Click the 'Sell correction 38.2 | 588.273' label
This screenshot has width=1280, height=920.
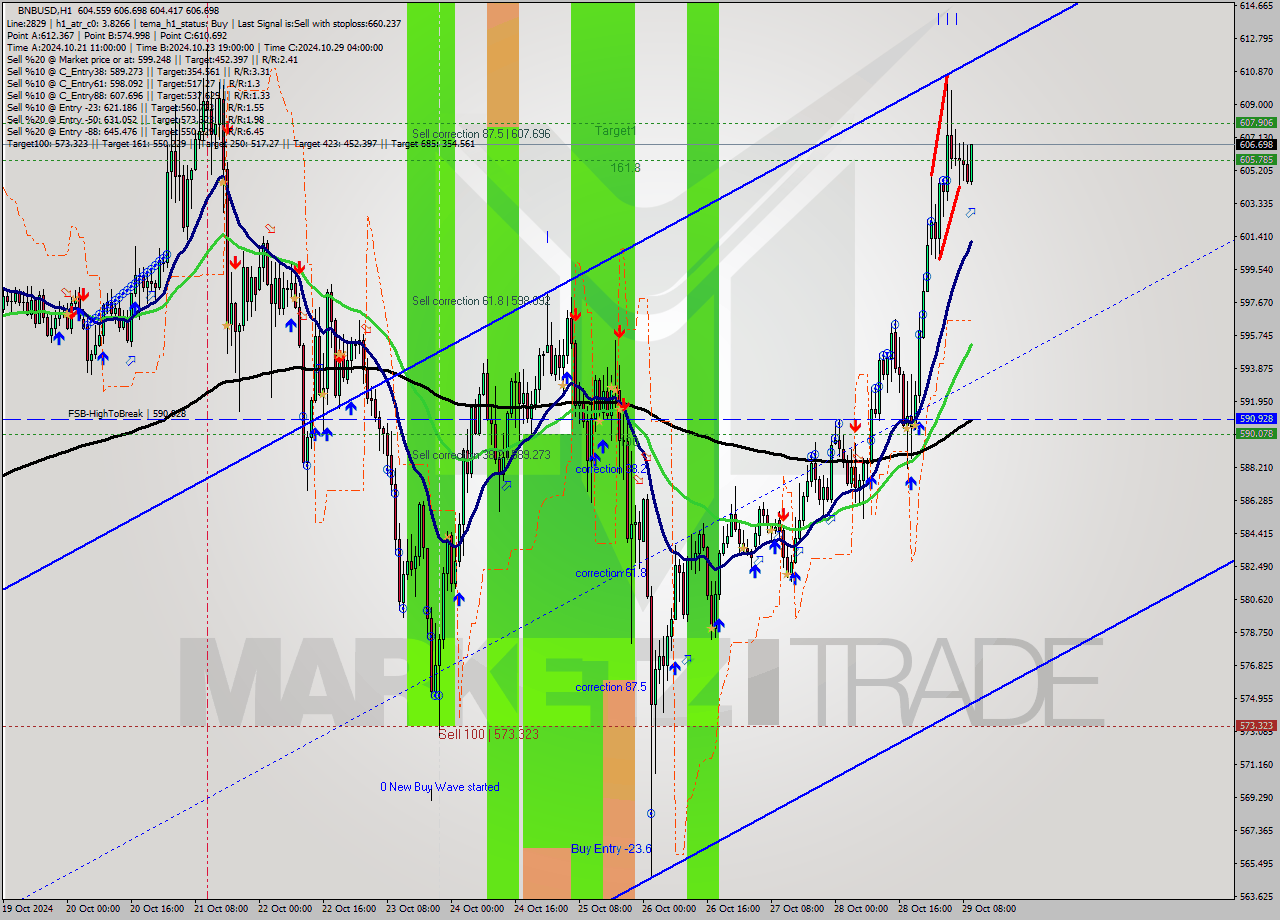click(x=481, y=454)
